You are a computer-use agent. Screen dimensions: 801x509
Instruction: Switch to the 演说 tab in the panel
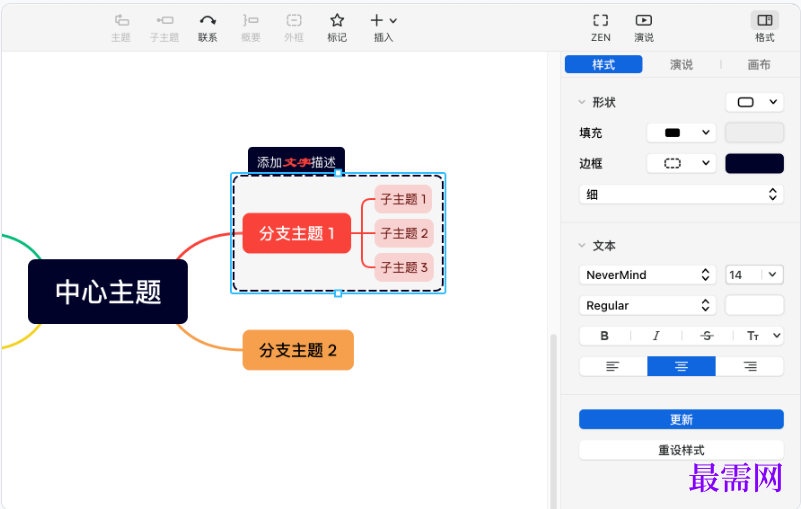pyautogui.click(x=681, y=65)
